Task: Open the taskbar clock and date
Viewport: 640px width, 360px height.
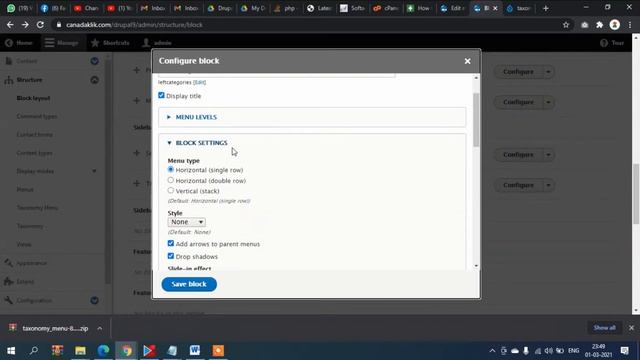Action: click(598, 351)
